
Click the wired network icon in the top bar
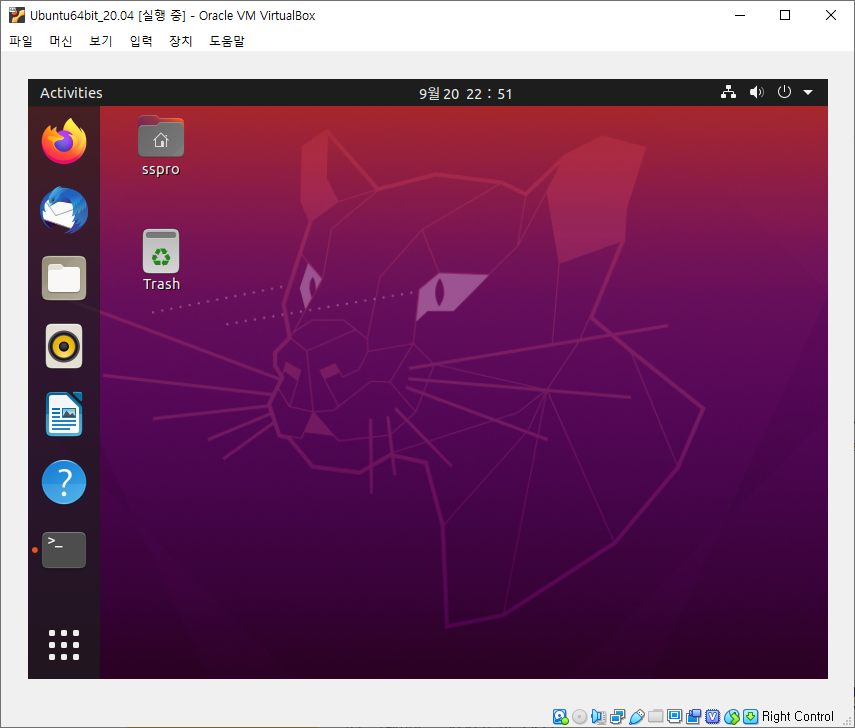point(728,92)
